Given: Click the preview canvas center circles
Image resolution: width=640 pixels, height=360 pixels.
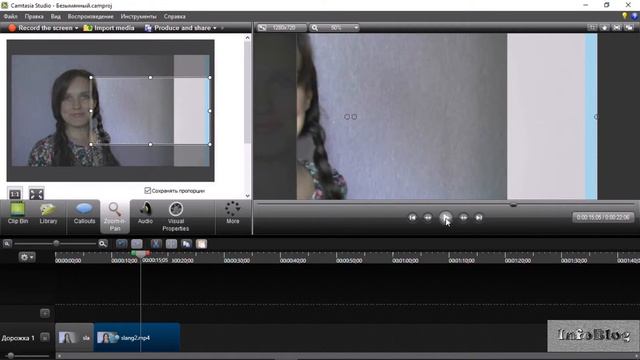Looking at the screenshot, I should click(350, 117).
